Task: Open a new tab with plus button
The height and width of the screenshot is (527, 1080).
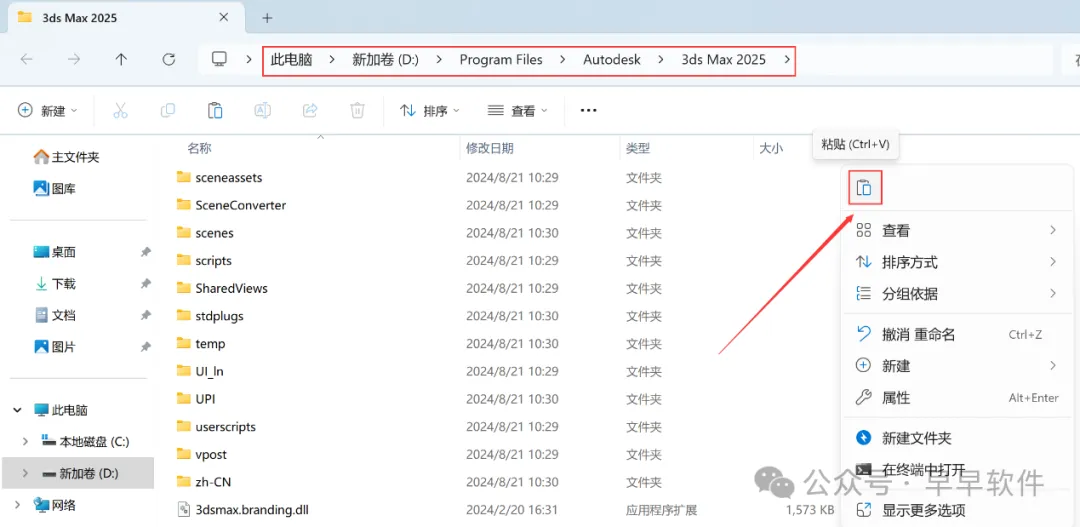Action: [267, 18]
